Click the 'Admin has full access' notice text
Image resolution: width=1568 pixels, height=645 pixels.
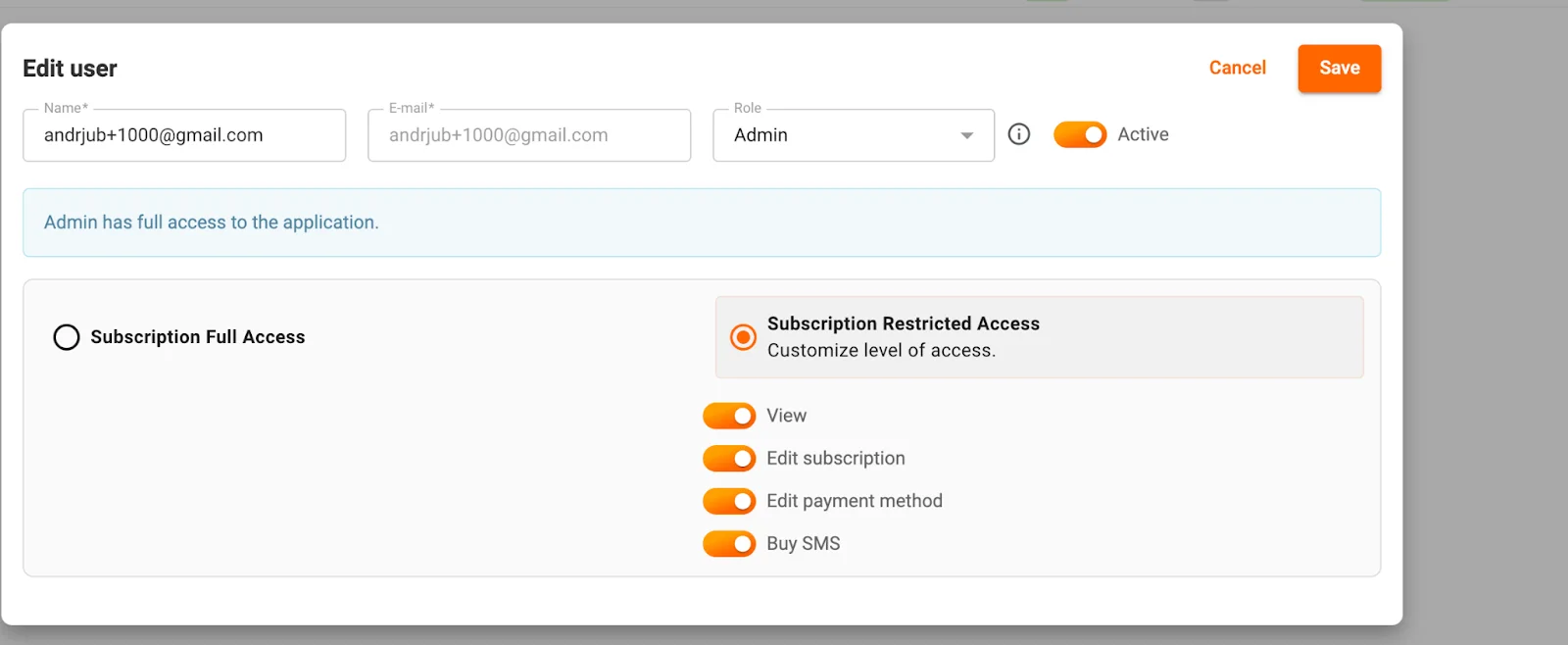(212, 223)
